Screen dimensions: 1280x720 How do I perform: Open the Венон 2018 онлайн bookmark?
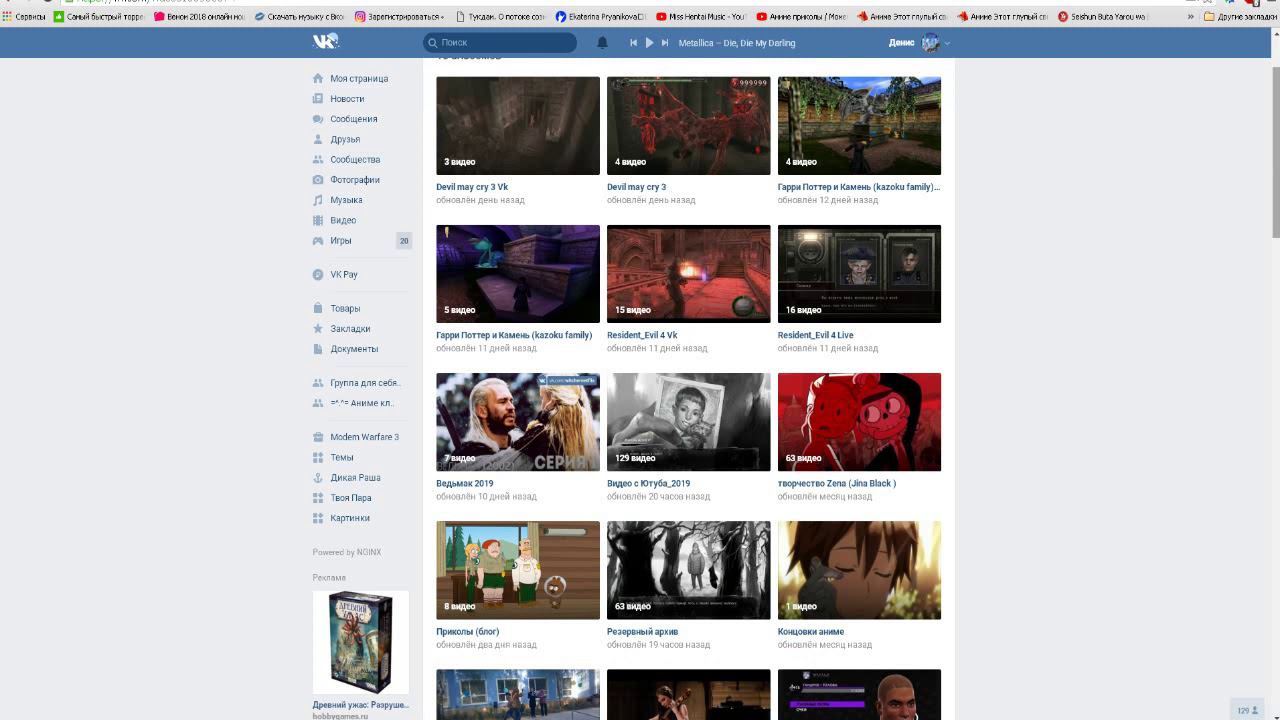(199, 17)
